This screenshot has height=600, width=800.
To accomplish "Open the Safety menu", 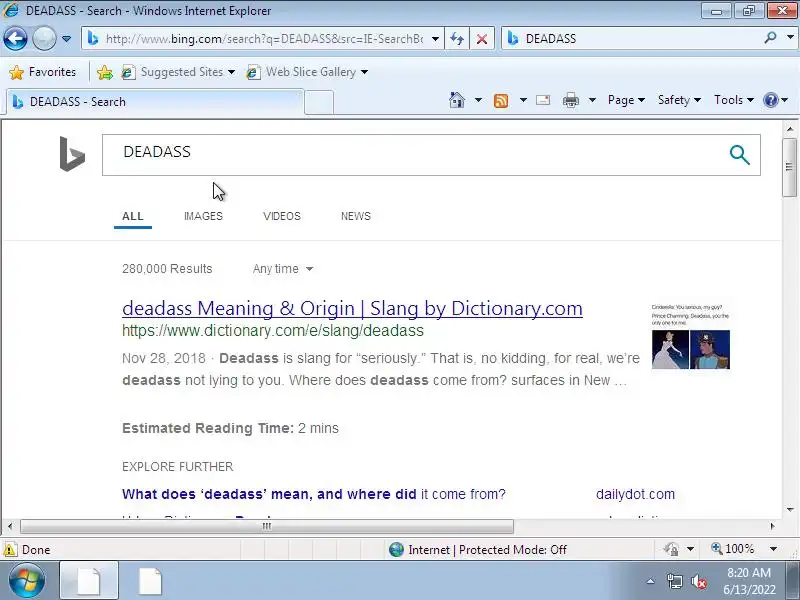I will (x=679, y=100).
